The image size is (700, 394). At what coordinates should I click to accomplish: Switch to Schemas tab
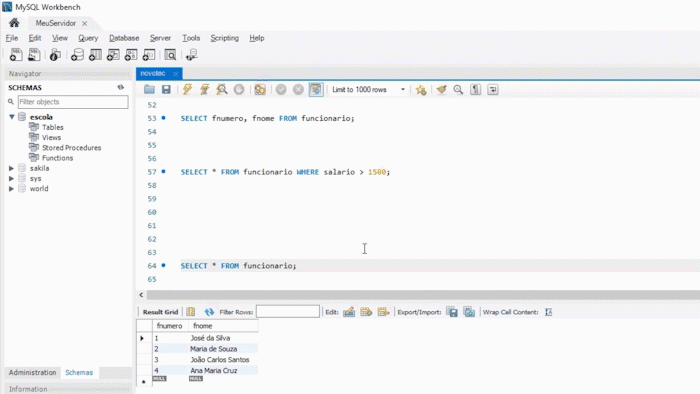79,373
